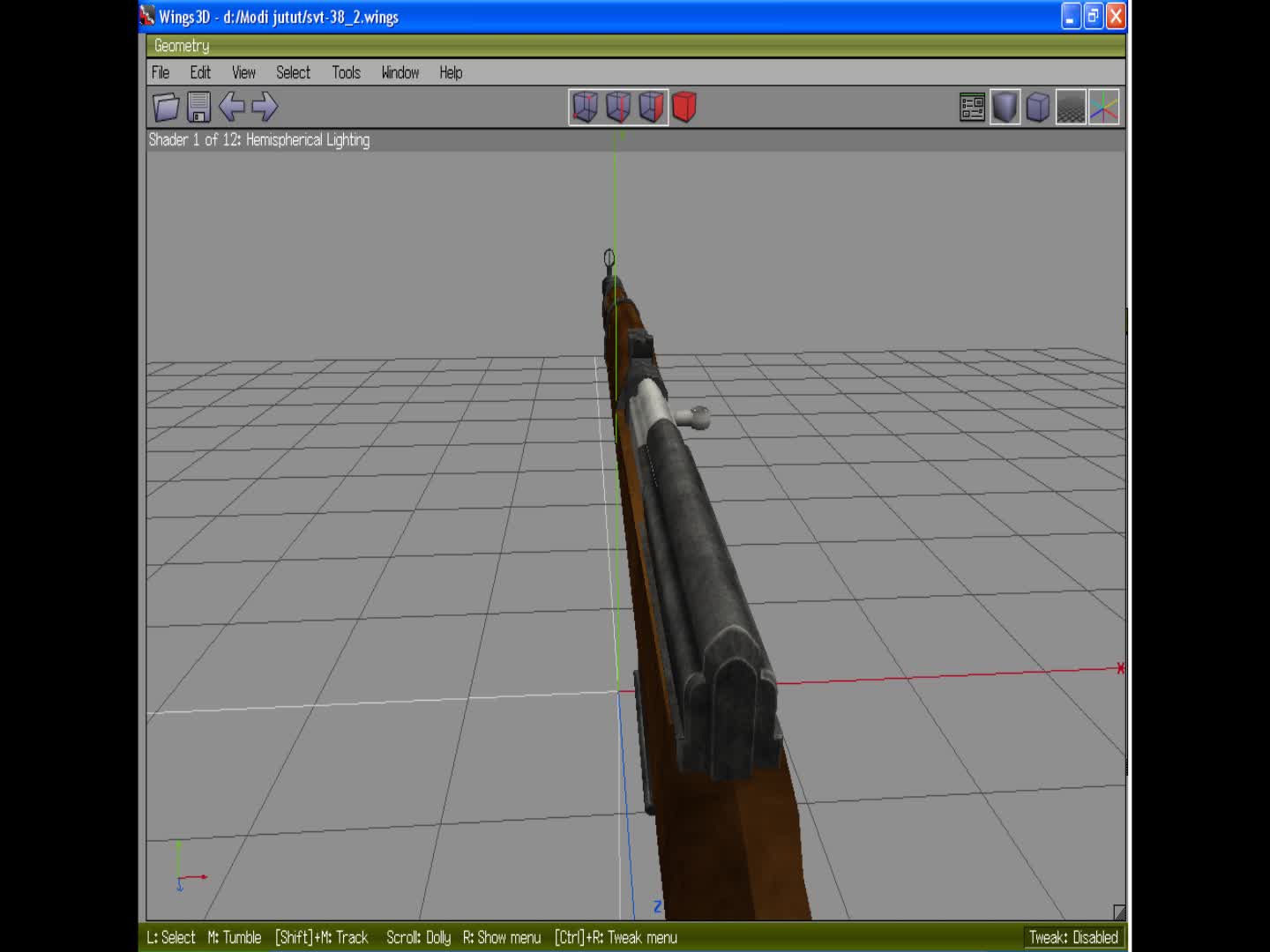Open the File menu
Viewport: 1270px width, 952px height.
(160, 72)
